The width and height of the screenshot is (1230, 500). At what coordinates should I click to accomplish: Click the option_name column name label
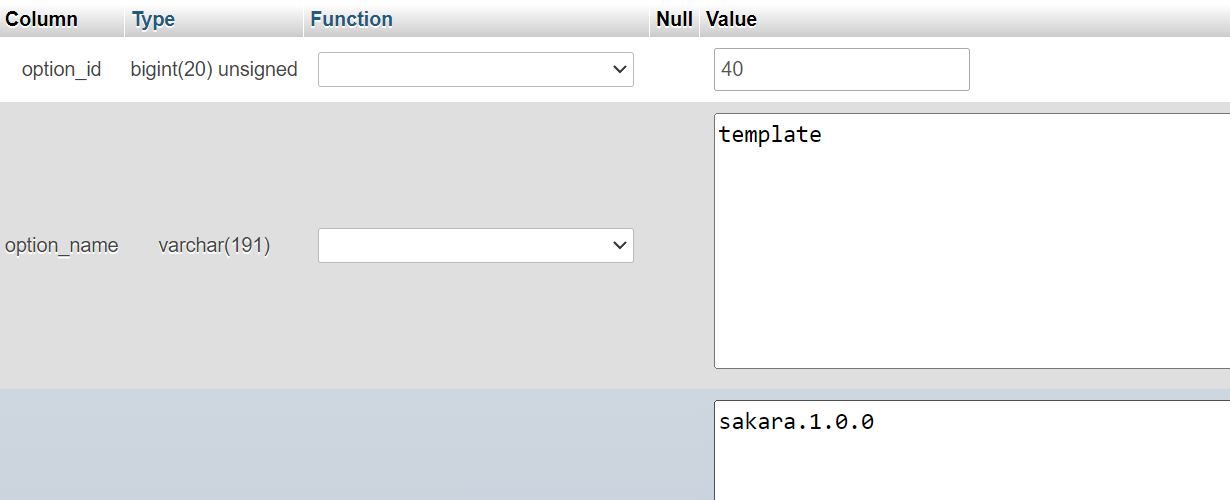click(x=61, y=245)
